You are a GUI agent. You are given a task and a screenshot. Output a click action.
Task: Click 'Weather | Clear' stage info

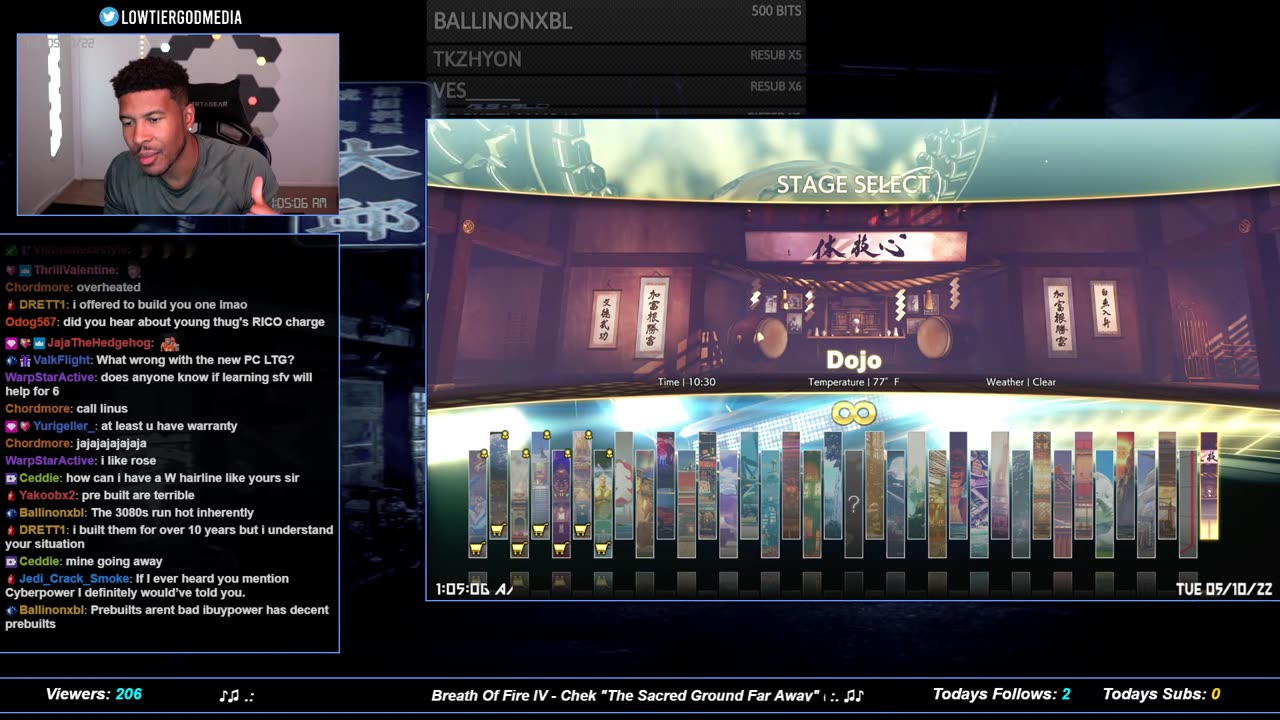[x=1021, y=382]
